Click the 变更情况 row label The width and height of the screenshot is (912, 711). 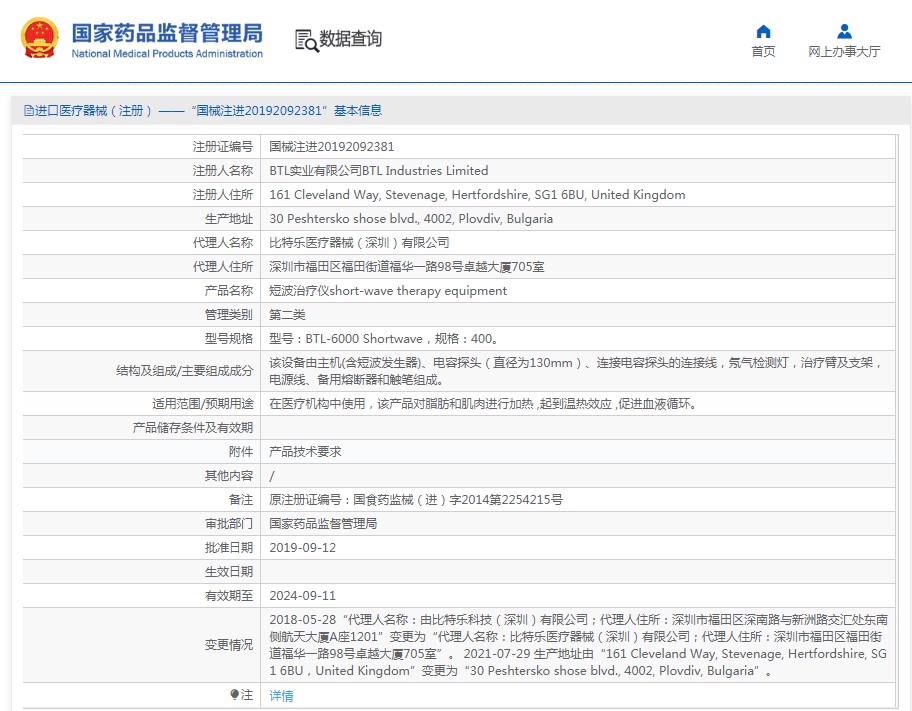(229, 645)
